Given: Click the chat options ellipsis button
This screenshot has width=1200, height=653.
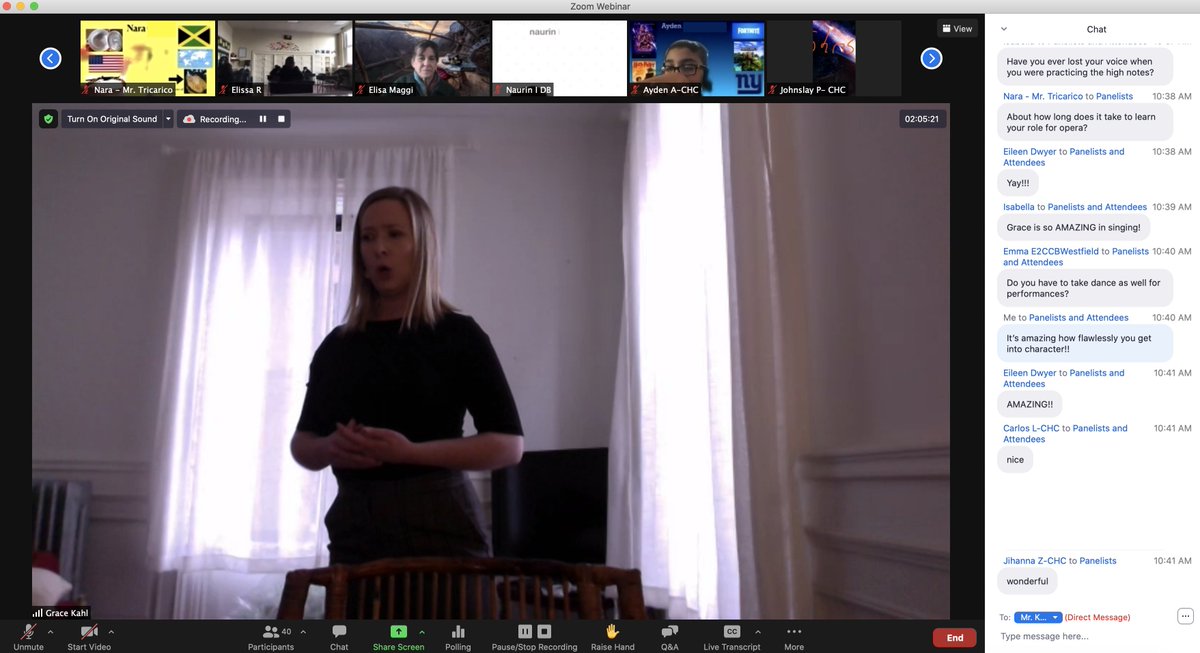Looking at the screenshot, I should tap(1185, 616).
